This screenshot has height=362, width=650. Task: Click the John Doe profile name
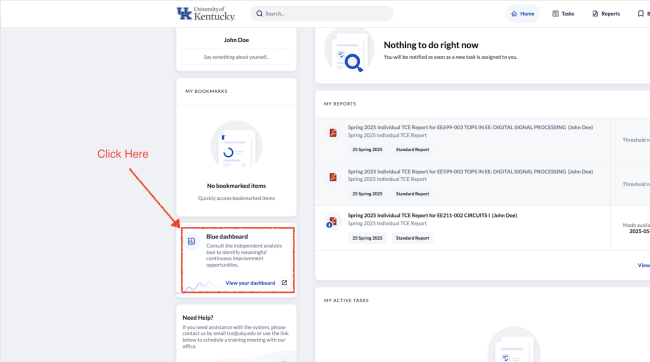click(236, 40)
